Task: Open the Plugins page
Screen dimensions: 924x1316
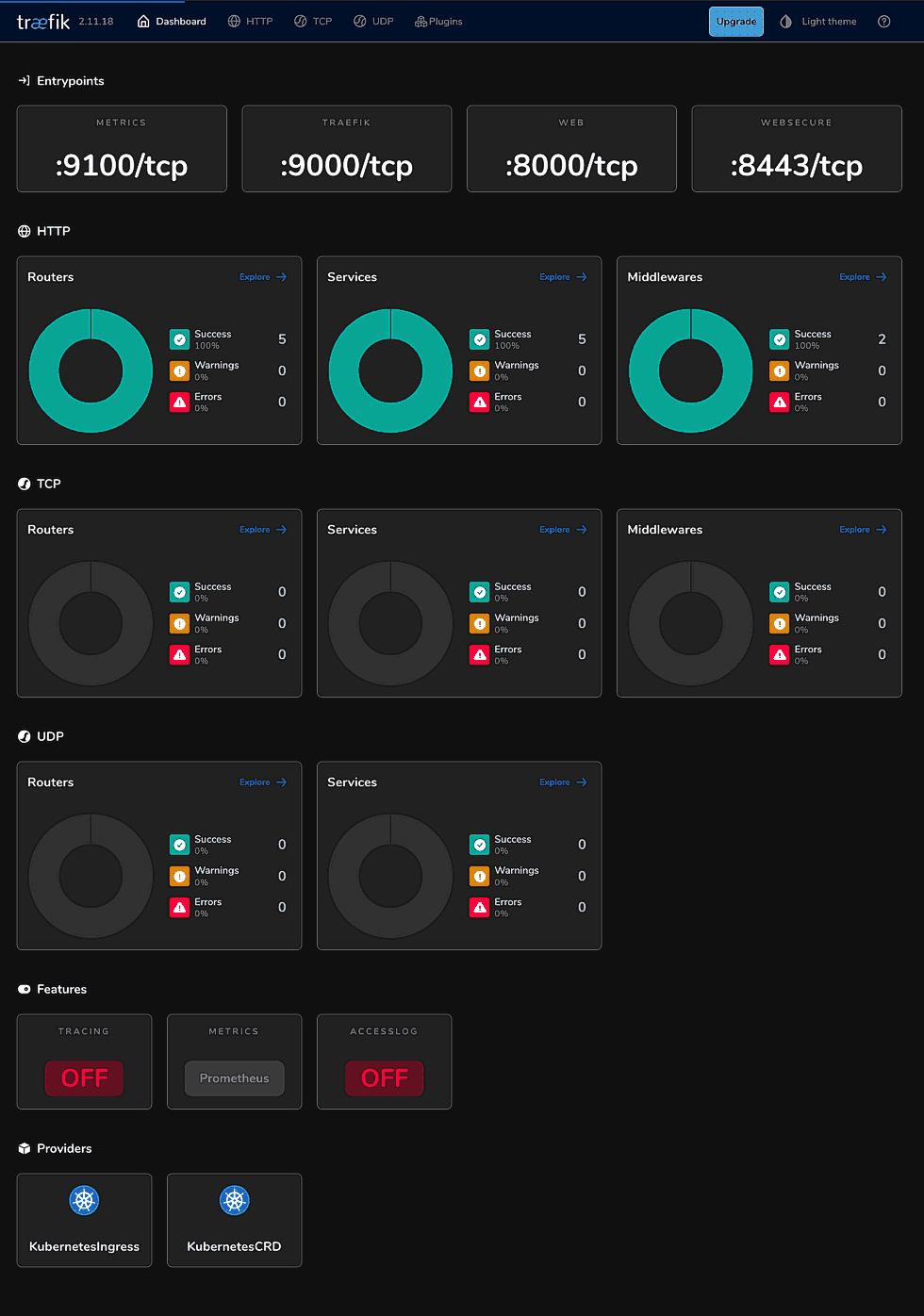Action: [437, 21]
